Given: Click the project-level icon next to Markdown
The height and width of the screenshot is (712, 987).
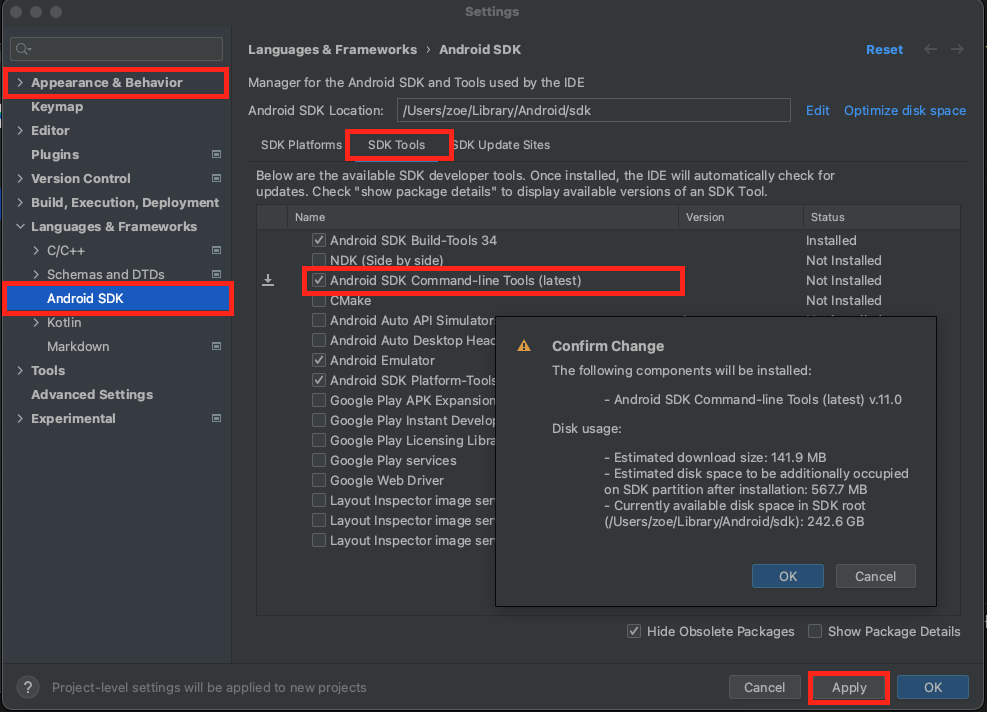Looking at the screenshot, I should click(x=216, y=347).
